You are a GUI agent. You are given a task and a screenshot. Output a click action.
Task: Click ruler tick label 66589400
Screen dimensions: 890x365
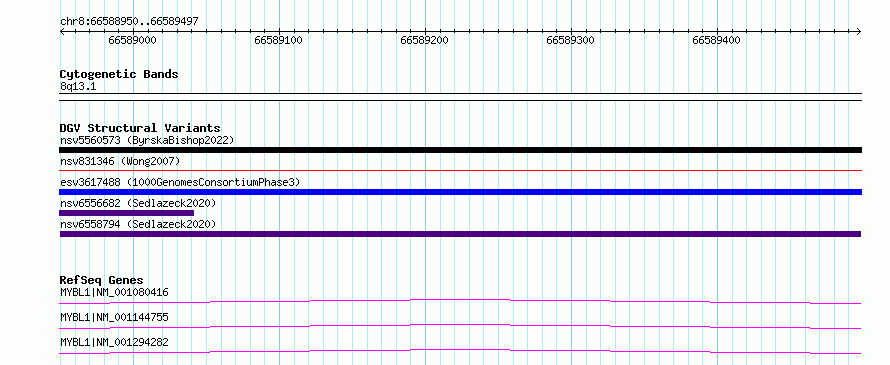click(716, 40)
